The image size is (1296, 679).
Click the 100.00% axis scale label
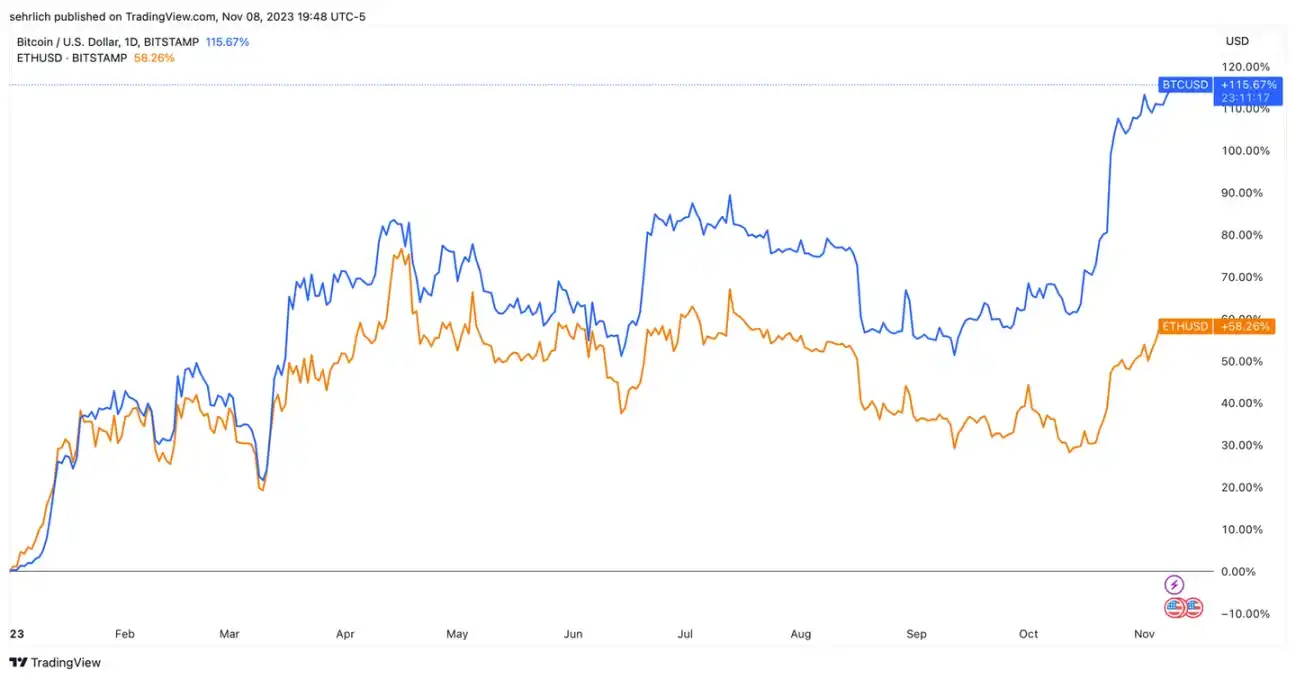click(1245, 151)
